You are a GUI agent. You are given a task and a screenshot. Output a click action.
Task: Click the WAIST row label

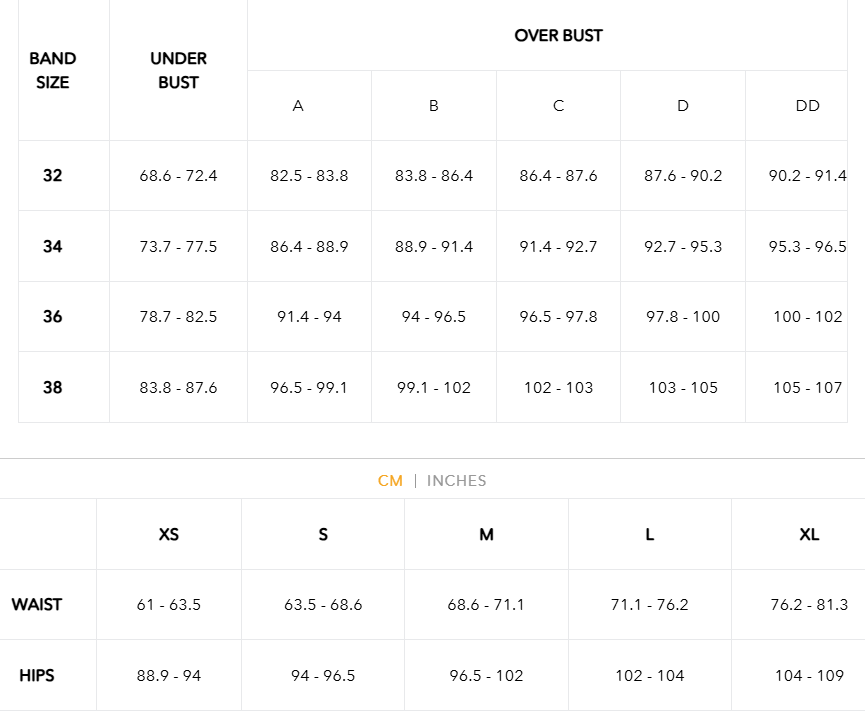[x=36, y=605]
